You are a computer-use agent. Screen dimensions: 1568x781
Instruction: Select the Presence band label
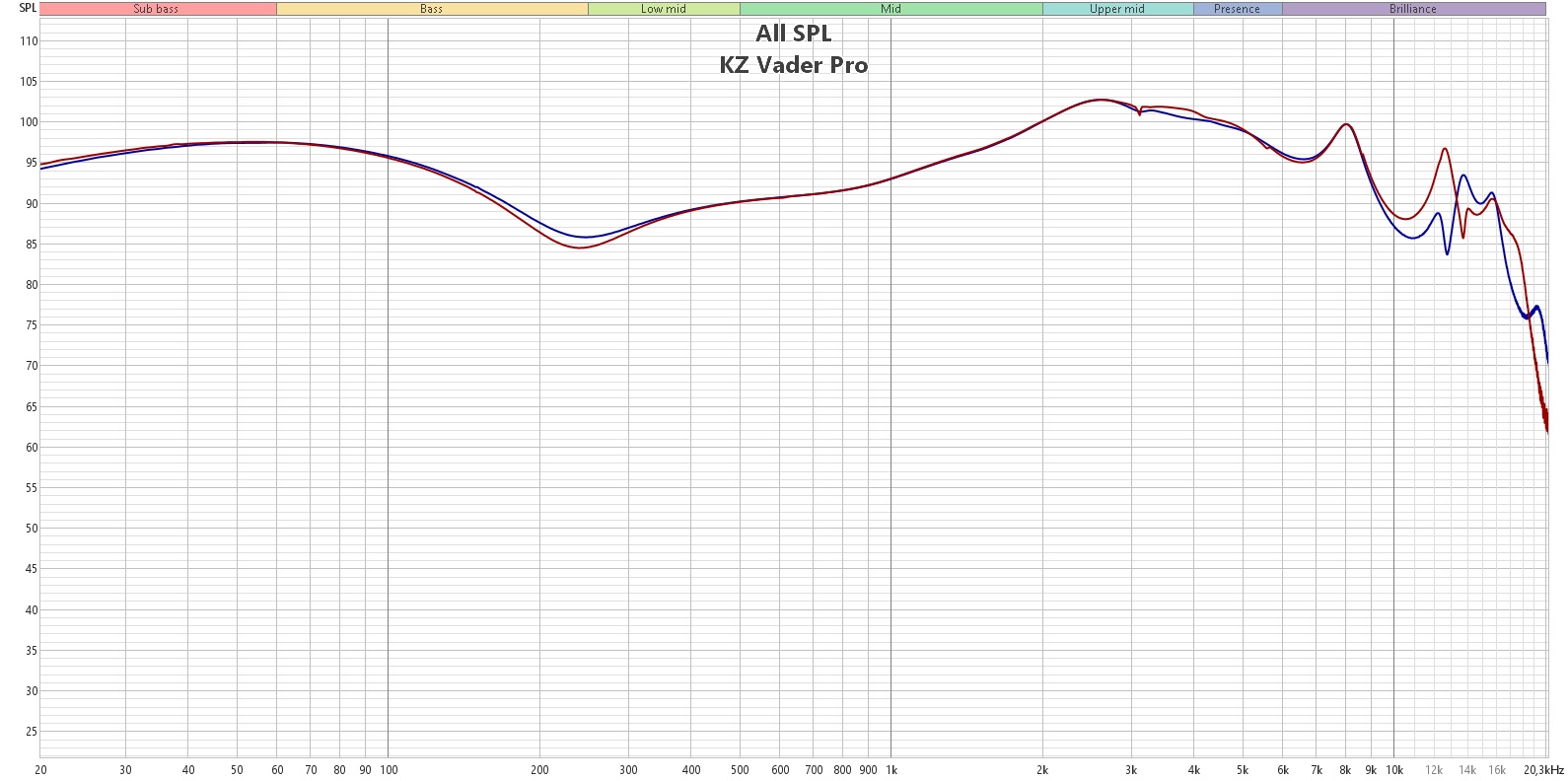[x=1238, y=9]
